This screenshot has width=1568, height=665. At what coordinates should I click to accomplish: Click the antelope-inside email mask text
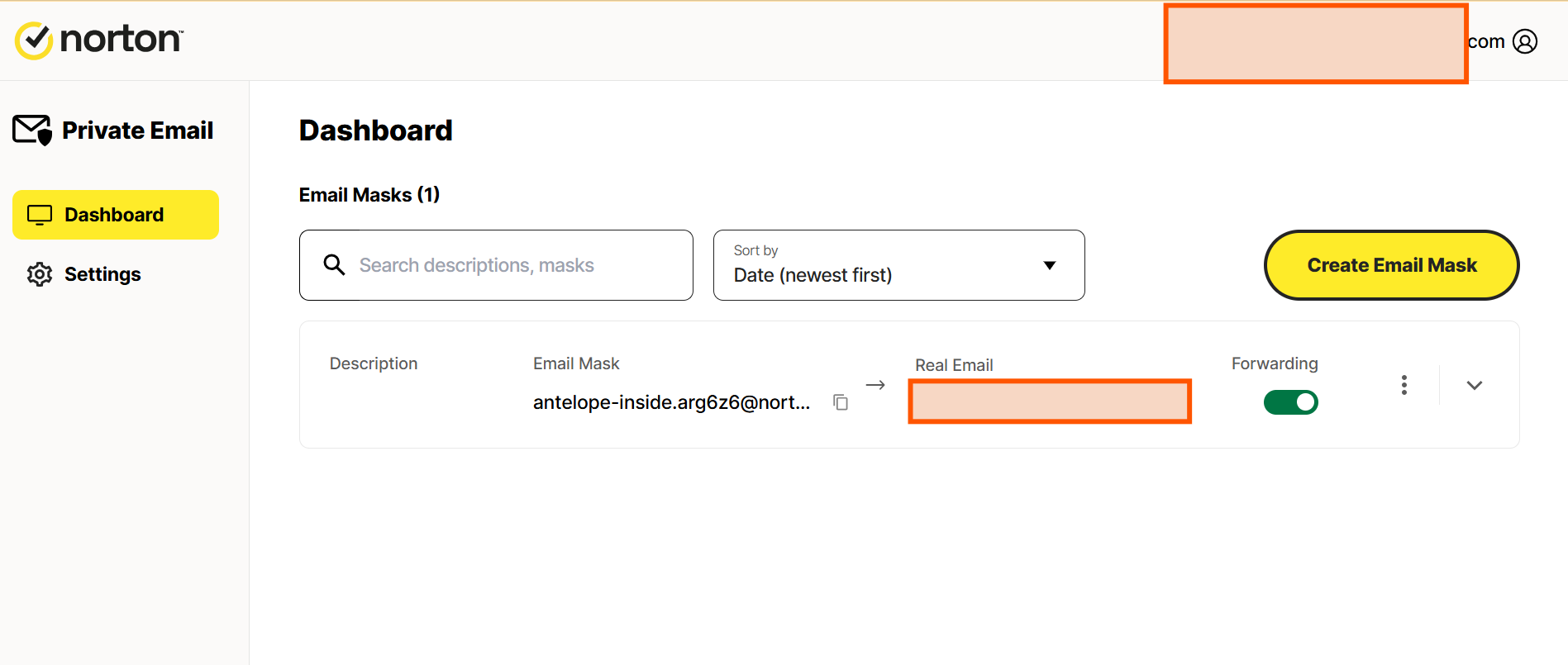(670, 402)
